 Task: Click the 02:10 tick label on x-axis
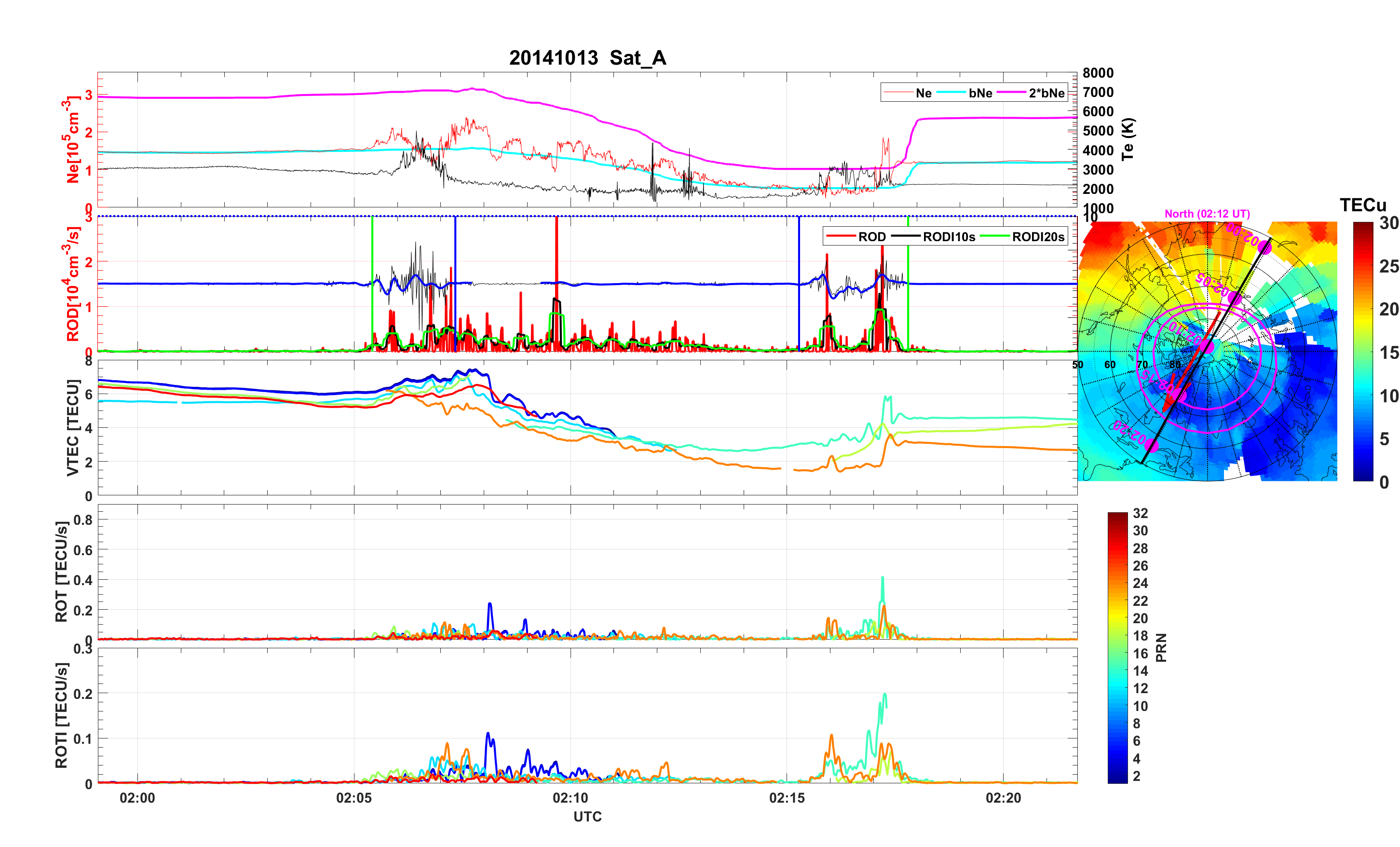click(x=570, y=797)
